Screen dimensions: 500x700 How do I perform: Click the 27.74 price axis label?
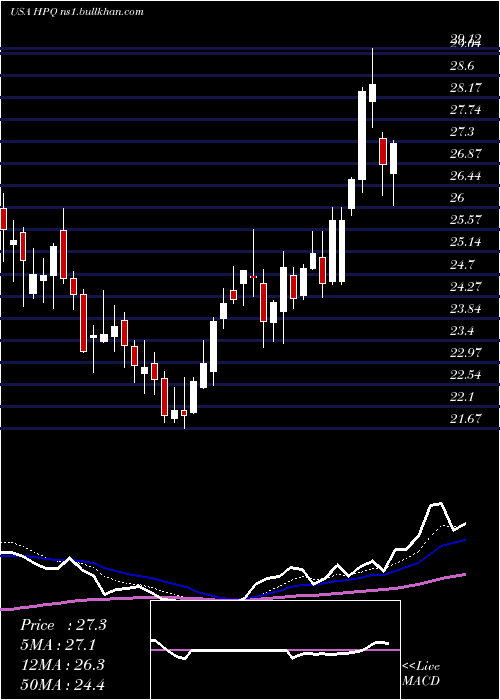466,110
